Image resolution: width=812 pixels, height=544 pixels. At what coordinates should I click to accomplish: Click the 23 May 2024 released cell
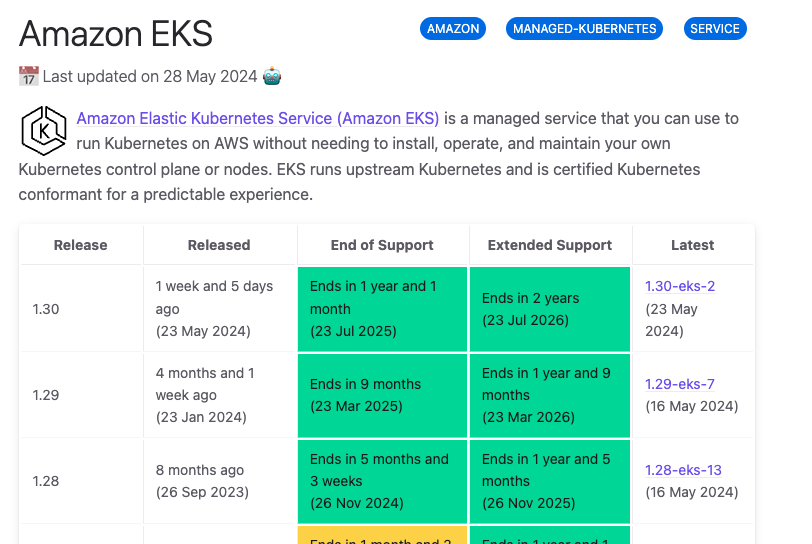pyautogui.click(x=219, y=309)
